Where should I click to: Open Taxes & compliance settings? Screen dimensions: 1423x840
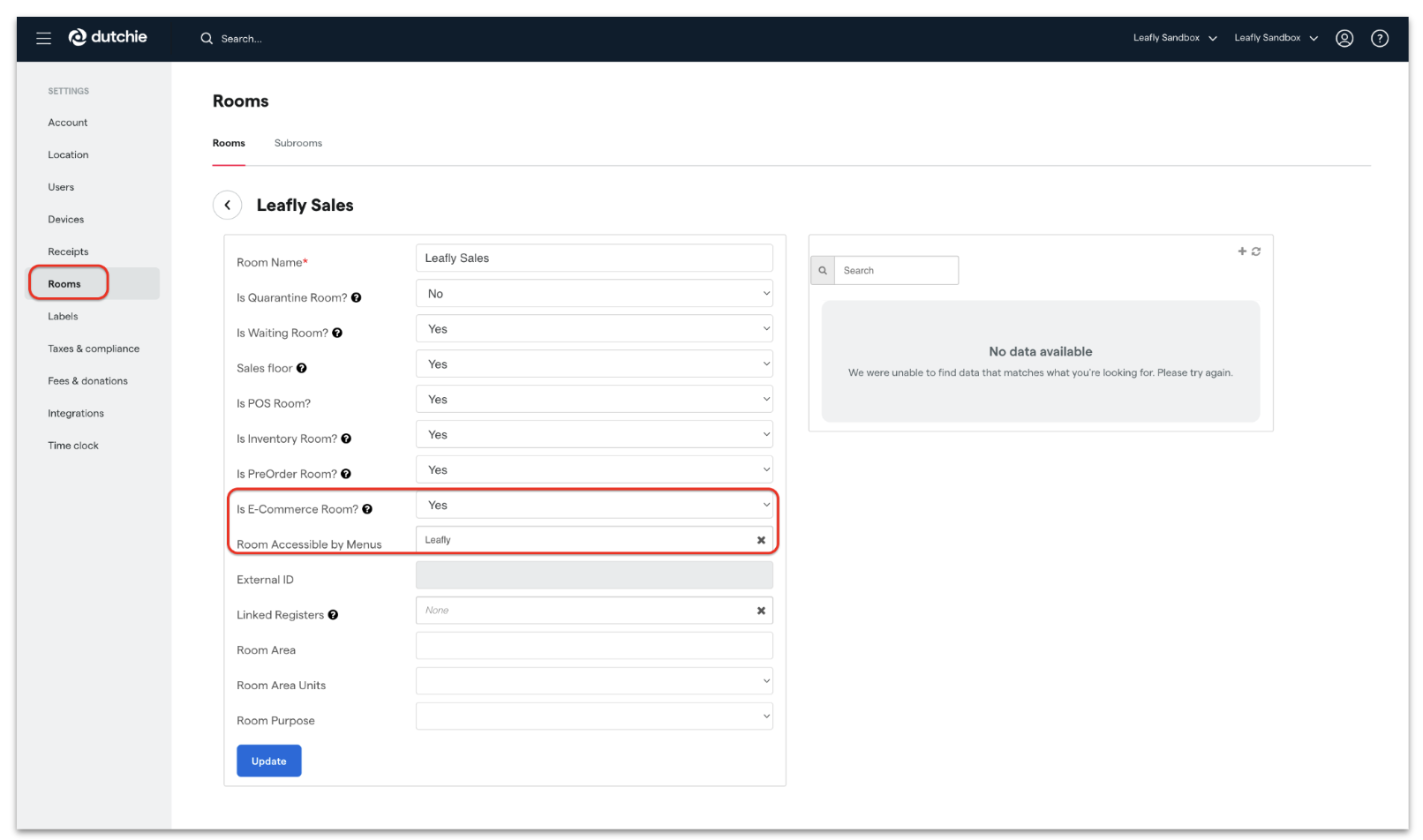pos(94,349)
